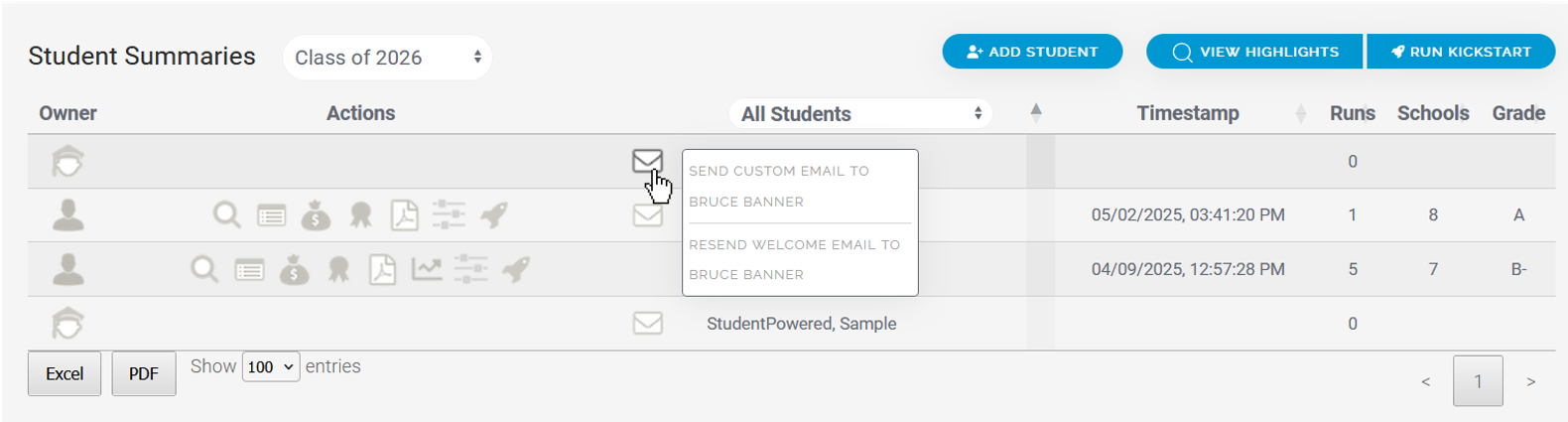This screenshot has width=1568, height=422.
Task: Click the Run Kickstart button
Action: click(x=1460, y=52)
